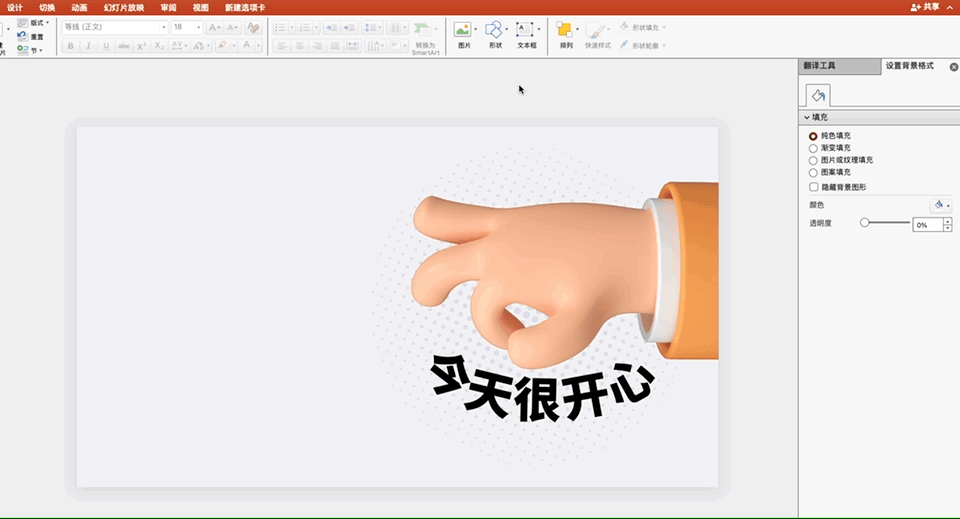
Task: Enable the 隐藏背景图形 checkbox
Action: (x=813, y=187)
